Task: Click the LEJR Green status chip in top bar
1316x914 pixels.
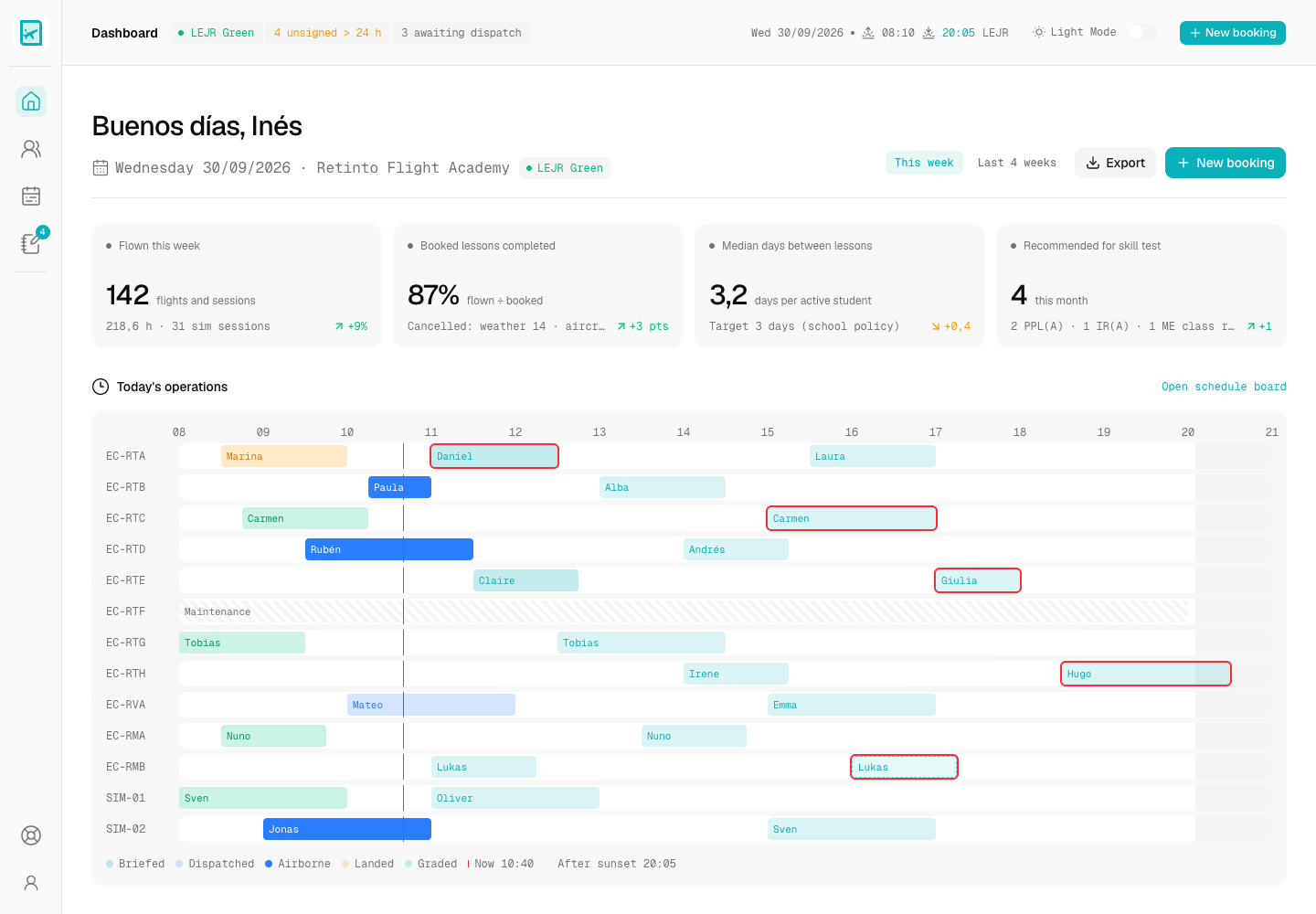Action: [x=217, y=33]
